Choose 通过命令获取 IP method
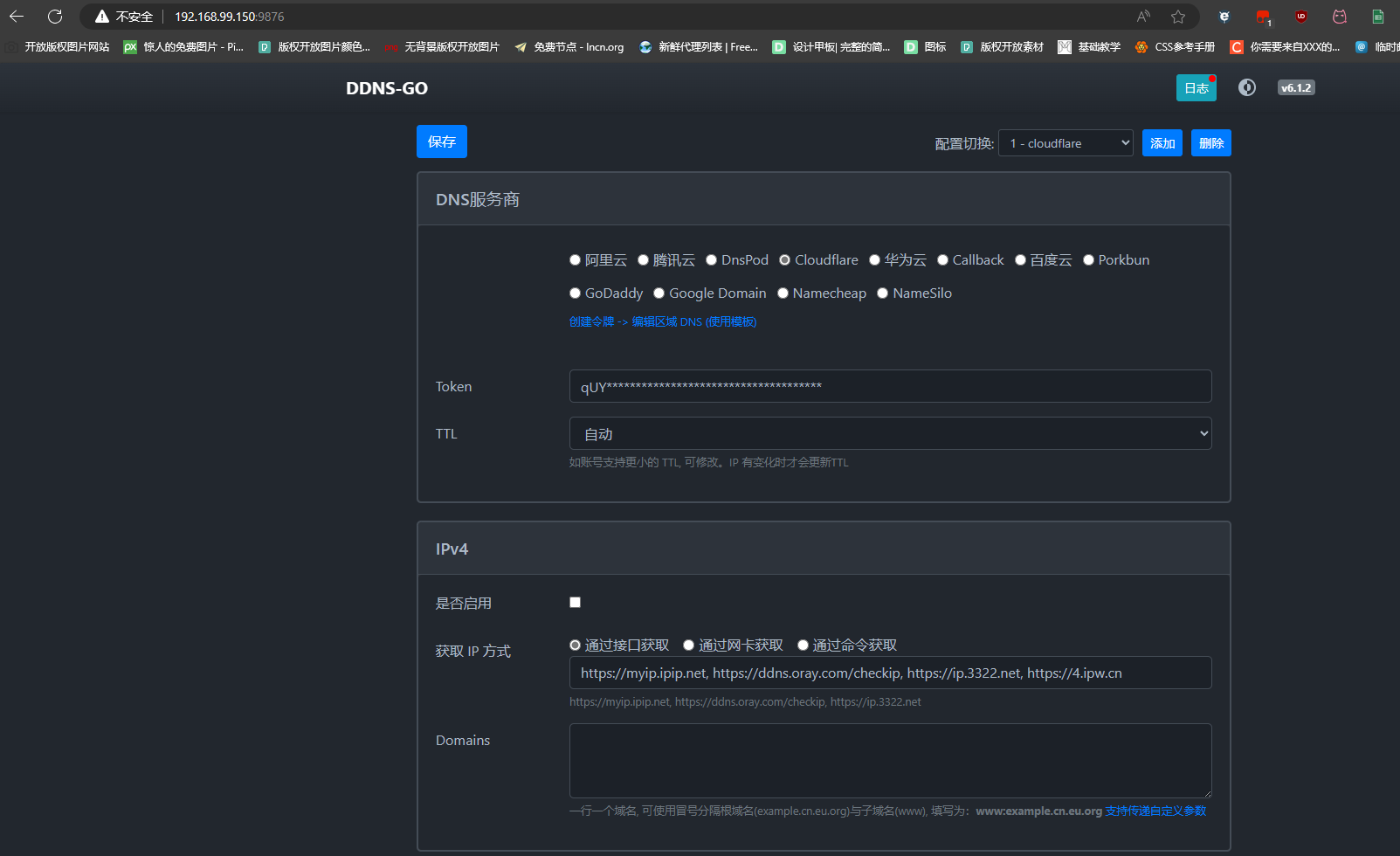Viewport: 1400px width, 856px height. (803, 645)
